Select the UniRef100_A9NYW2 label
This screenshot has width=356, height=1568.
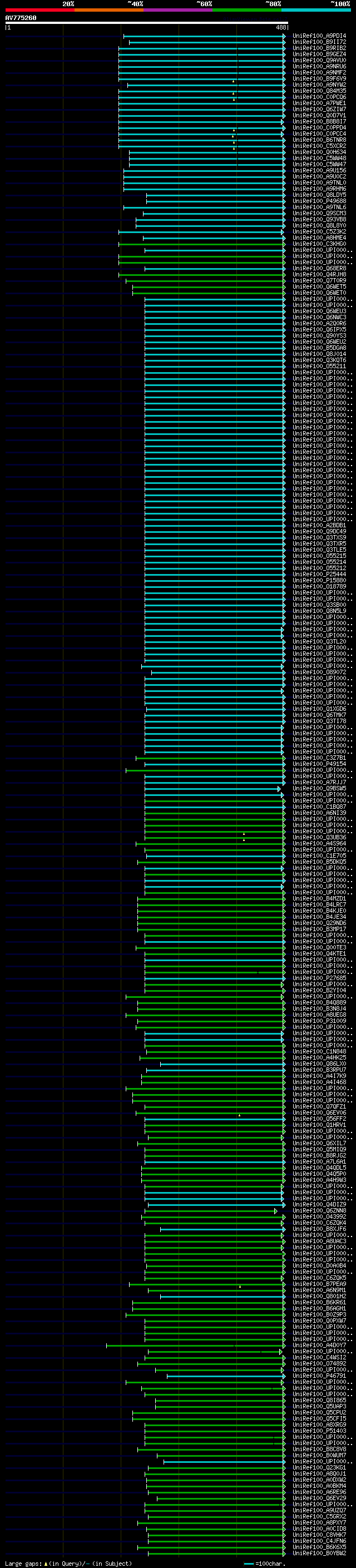[319, 85]
